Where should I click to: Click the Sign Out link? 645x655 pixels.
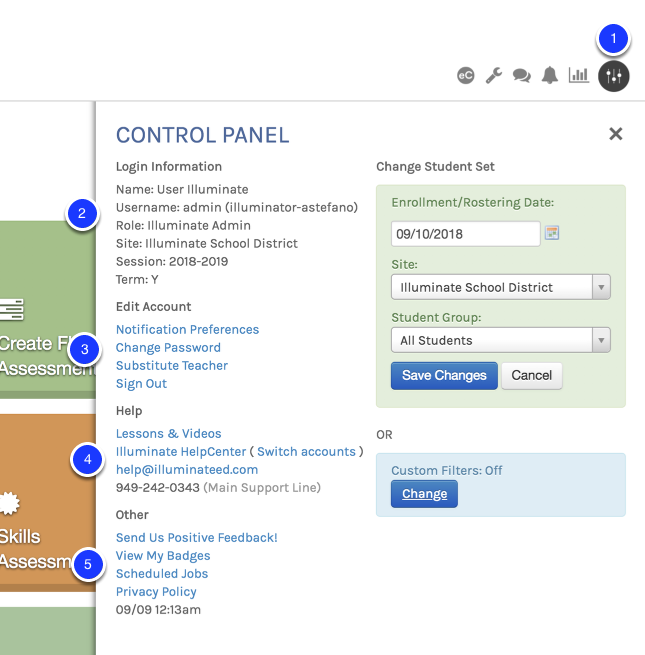tap(141, 383)
